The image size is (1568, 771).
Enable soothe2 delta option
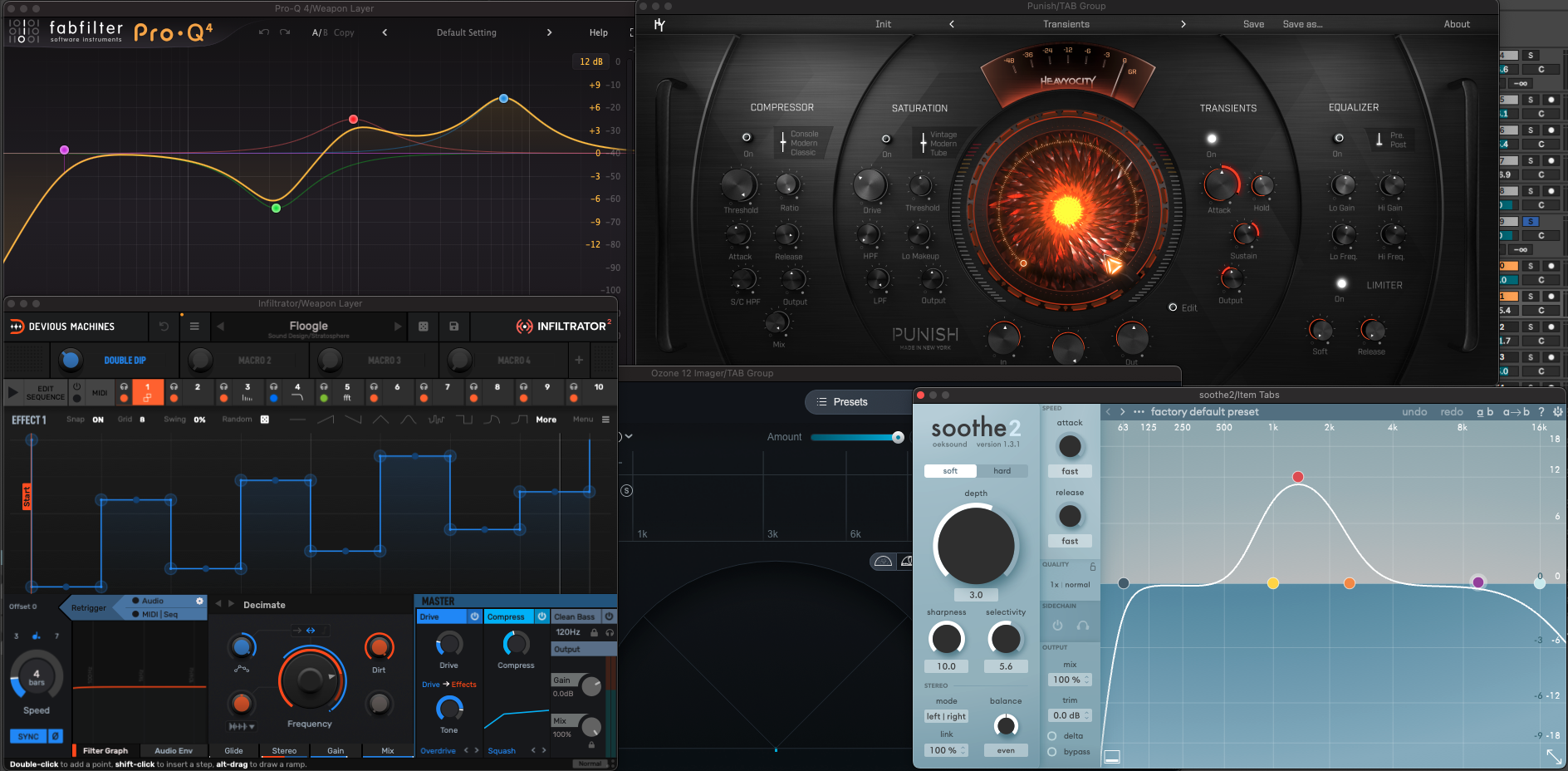pyautogui.click(x=1052, y=735)
